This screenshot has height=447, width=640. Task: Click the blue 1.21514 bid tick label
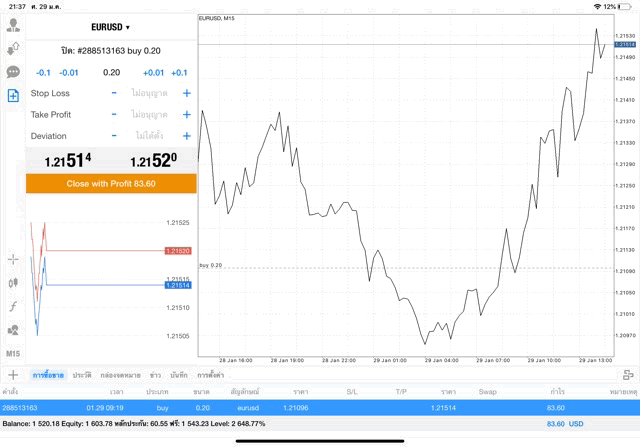click(x=178, y=285)
